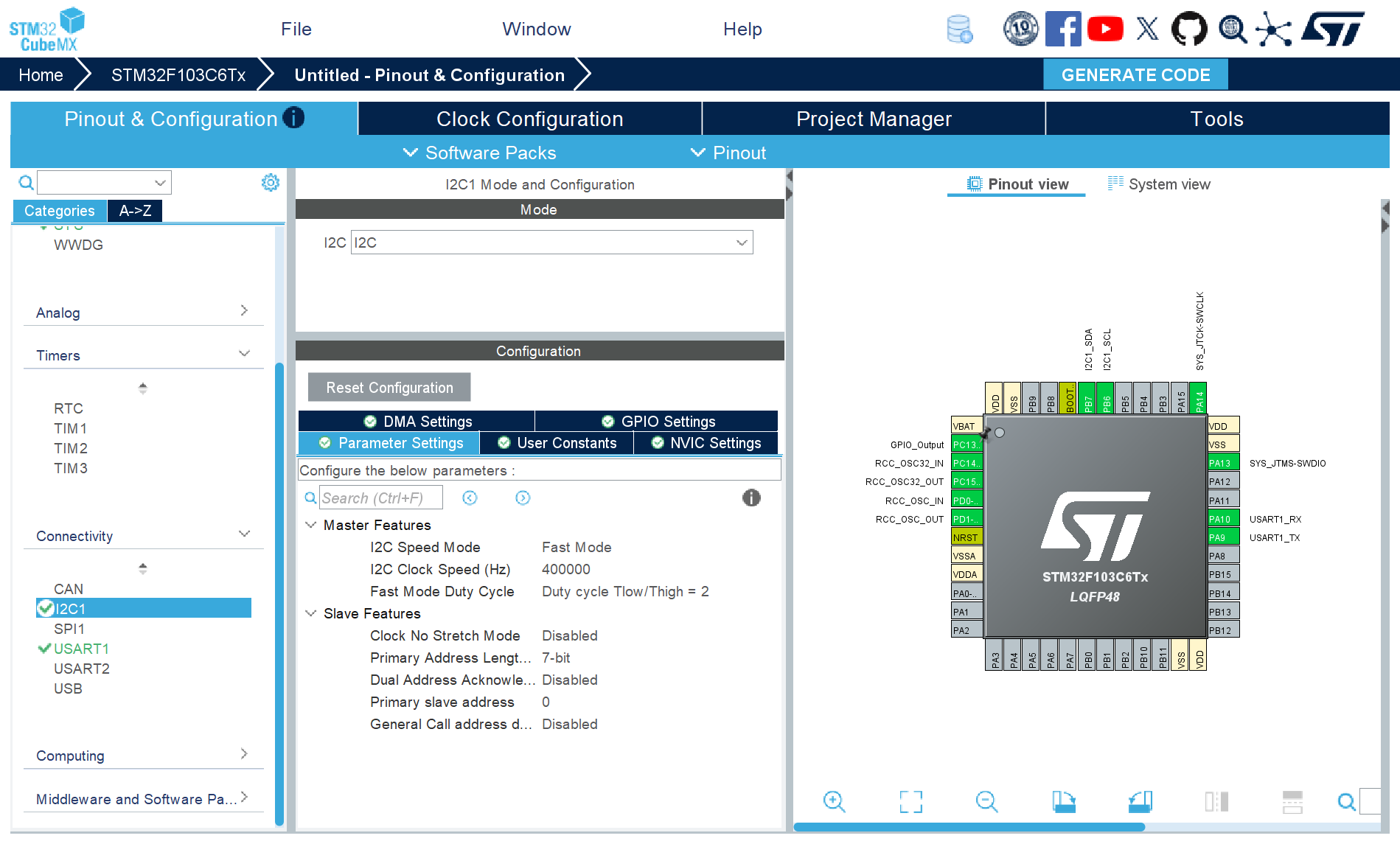Show parameter info with the 'i' icon
This screenshot has height=844, width=1400.
point(751,498)
